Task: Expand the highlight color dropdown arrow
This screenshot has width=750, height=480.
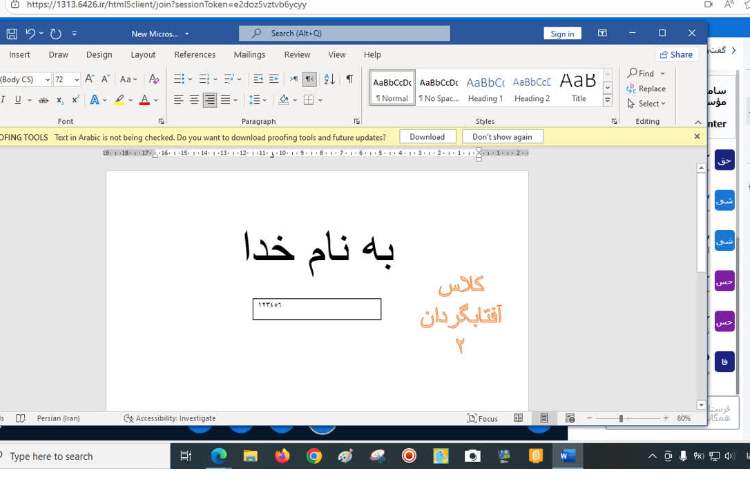Action: 131,100
